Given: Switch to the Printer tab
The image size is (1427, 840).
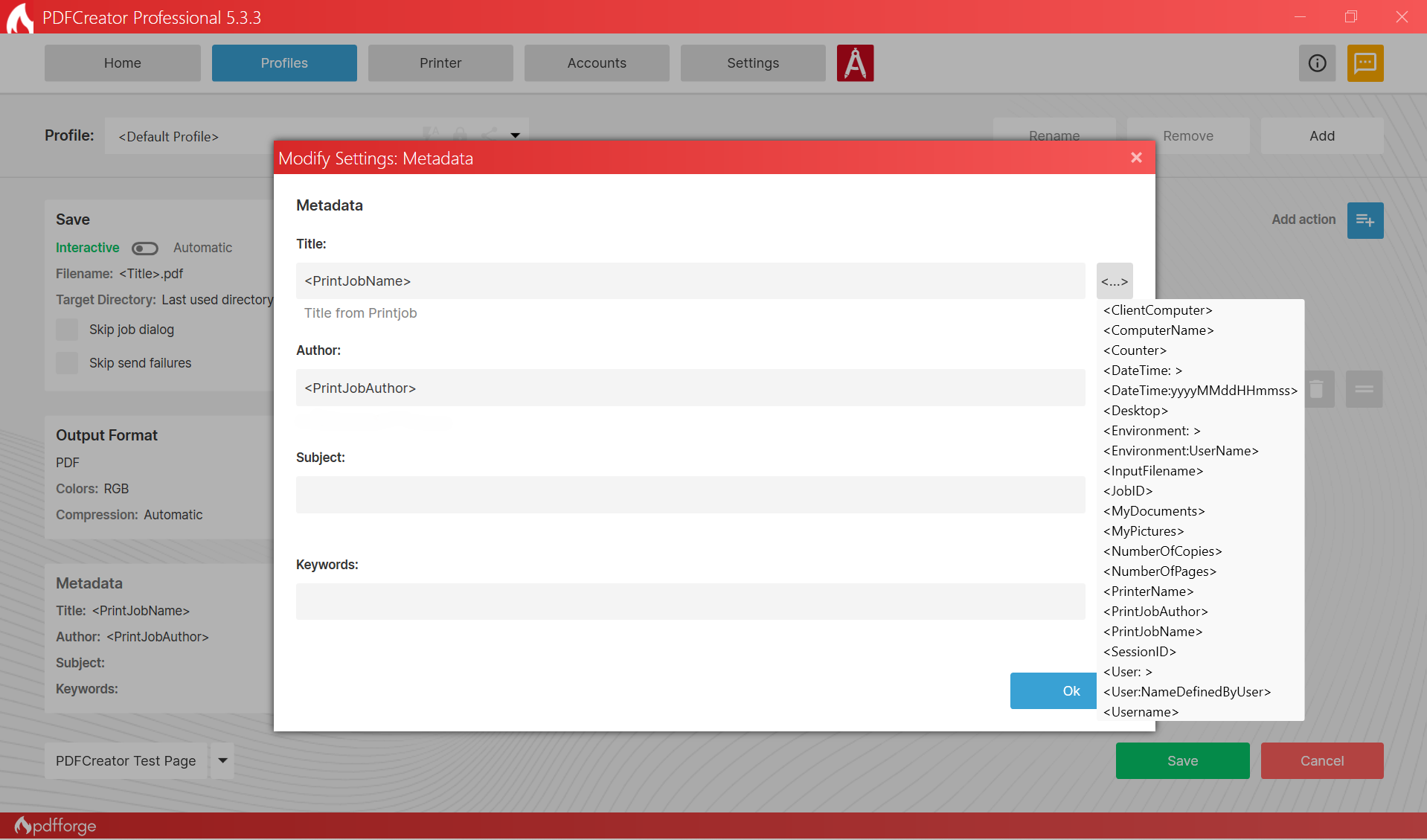Looking at the screenshot, I should (440, 63).
